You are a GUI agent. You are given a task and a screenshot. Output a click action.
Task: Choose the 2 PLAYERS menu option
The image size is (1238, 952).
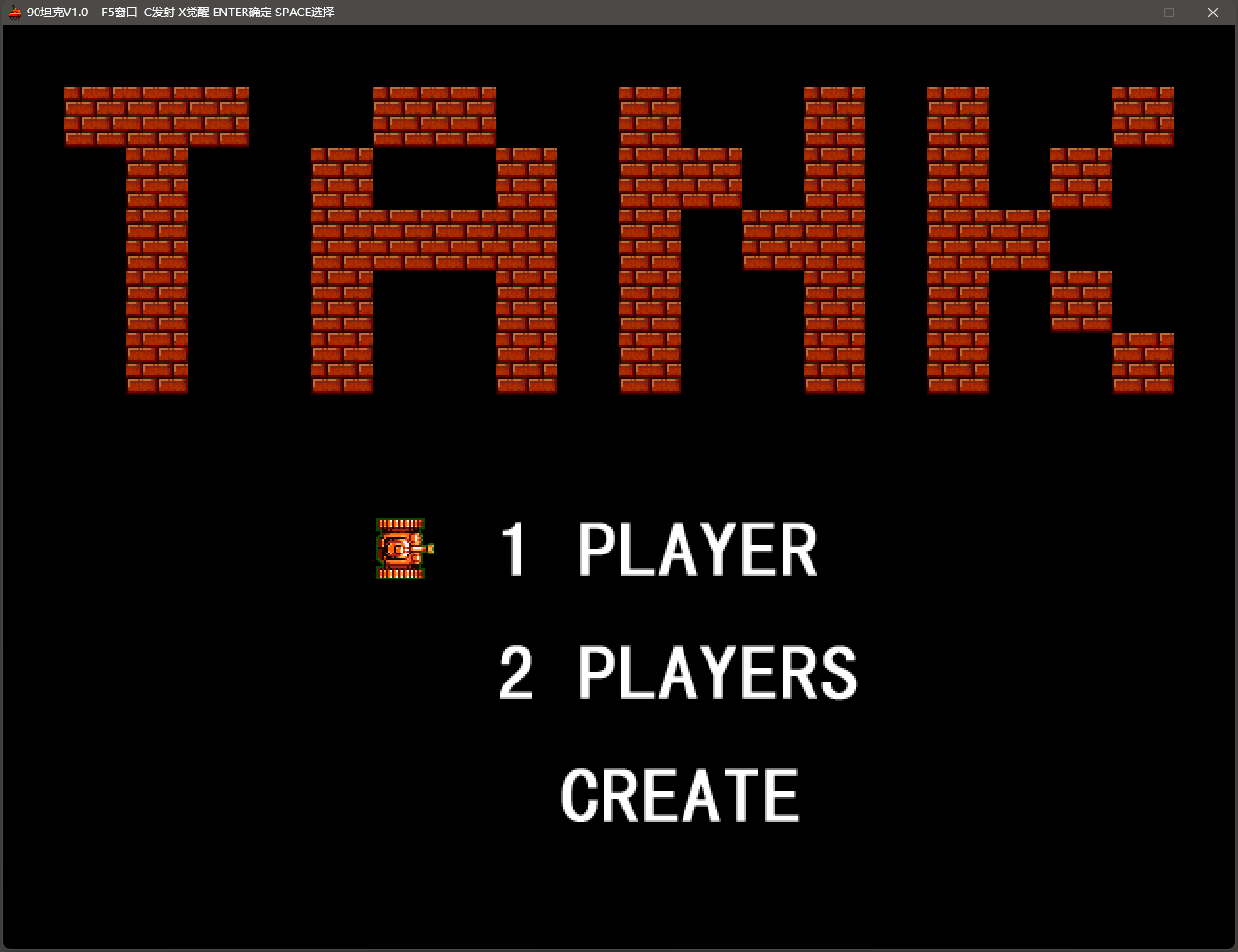(678, 672)
